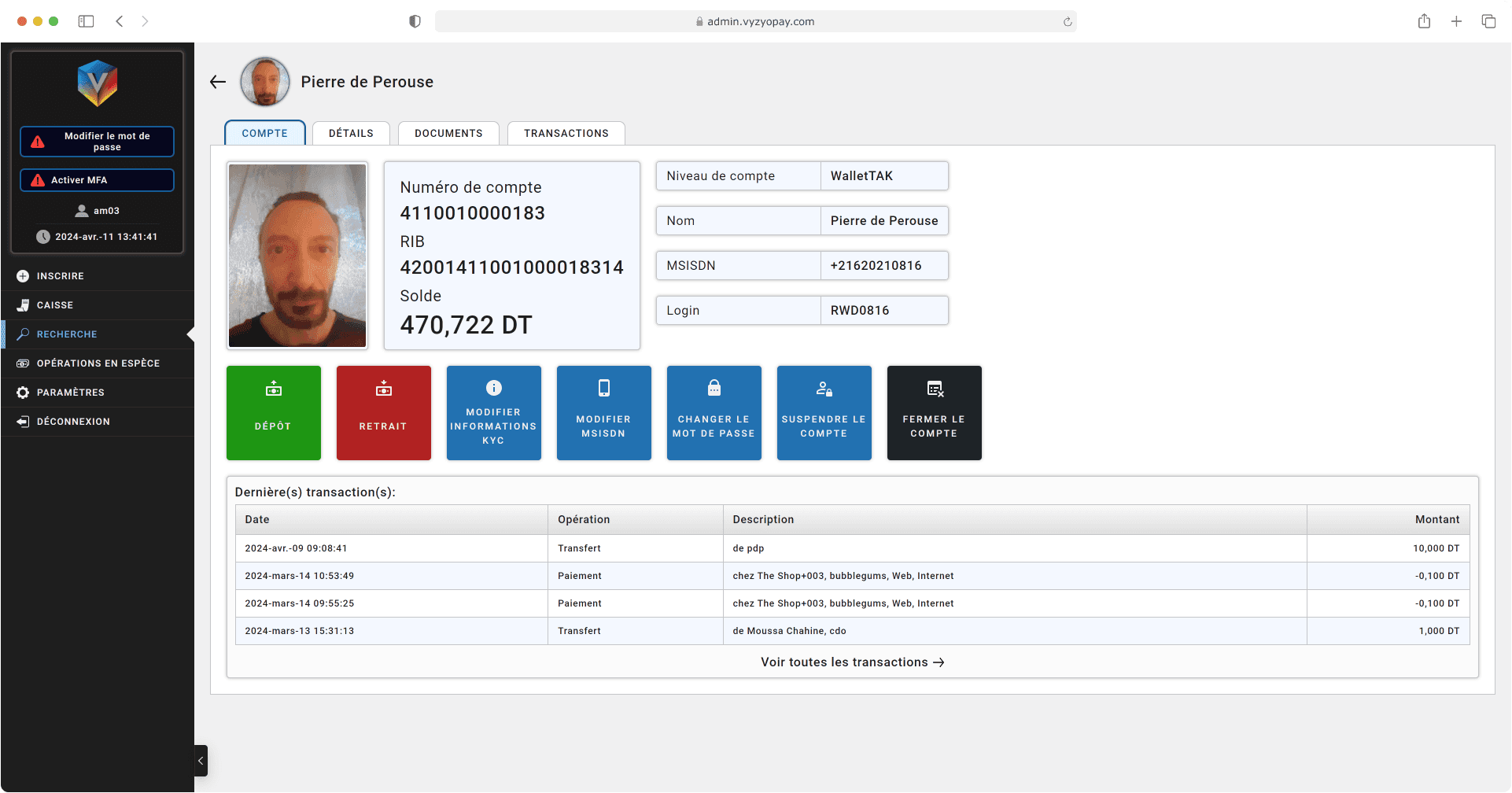Screen dimensions: 1512x793
Task: Click Déconnexion to log out
Action: click(x=72, y=422)
